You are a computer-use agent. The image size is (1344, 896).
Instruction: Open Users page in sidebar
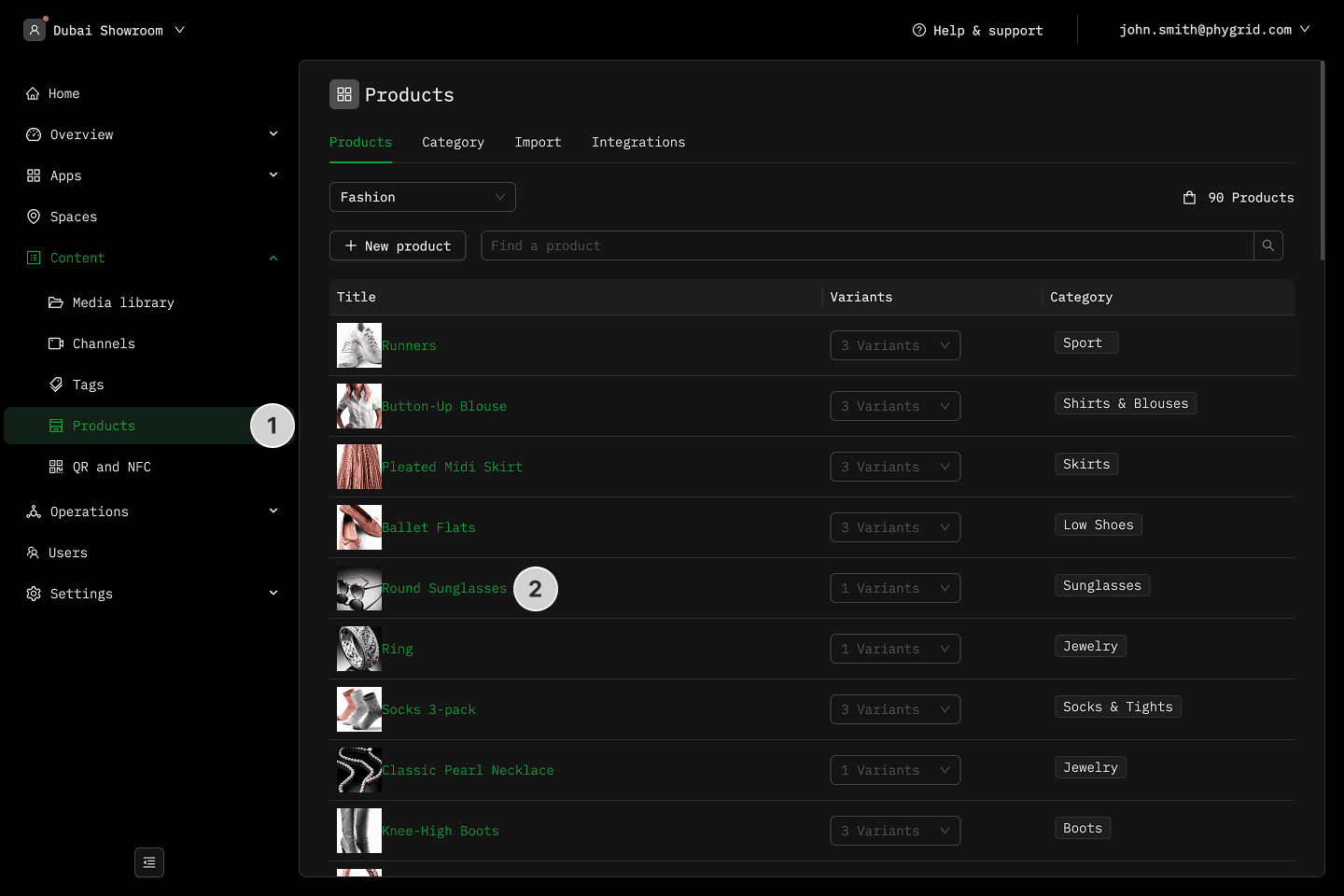(x=67, y=553)
